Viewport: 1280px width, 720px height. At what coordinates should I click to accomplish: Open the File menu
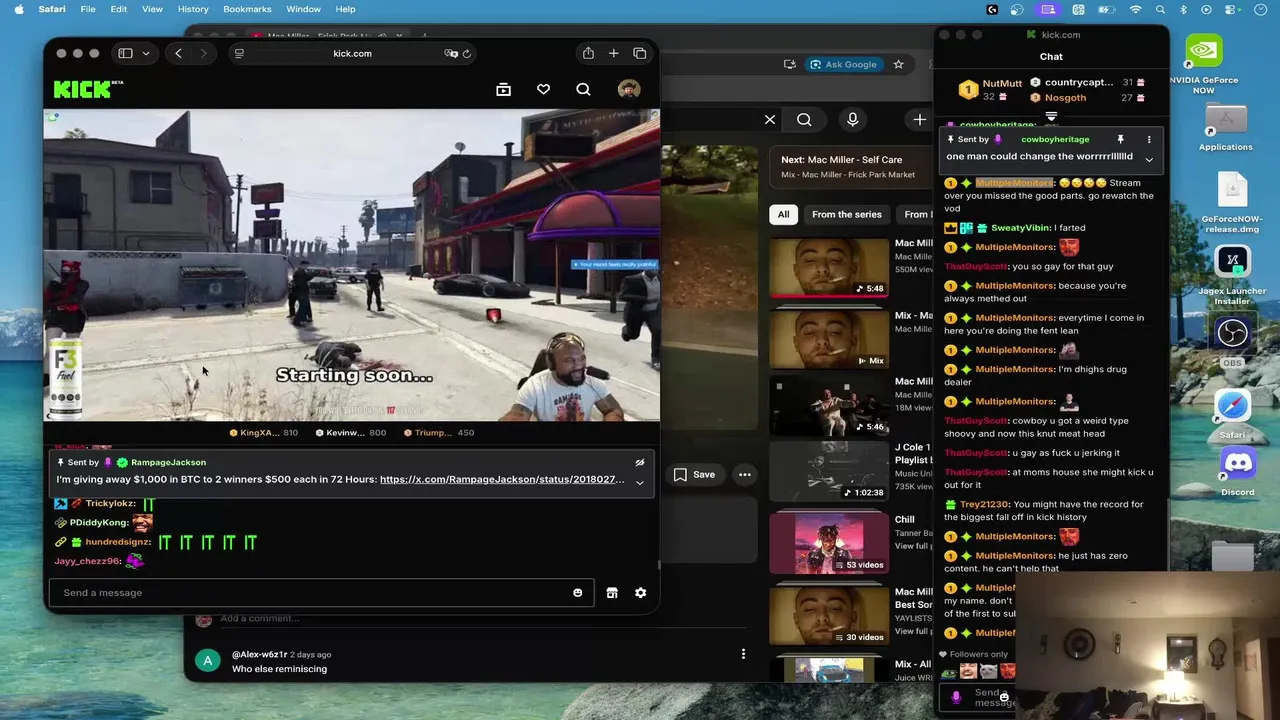coord(88,9)
